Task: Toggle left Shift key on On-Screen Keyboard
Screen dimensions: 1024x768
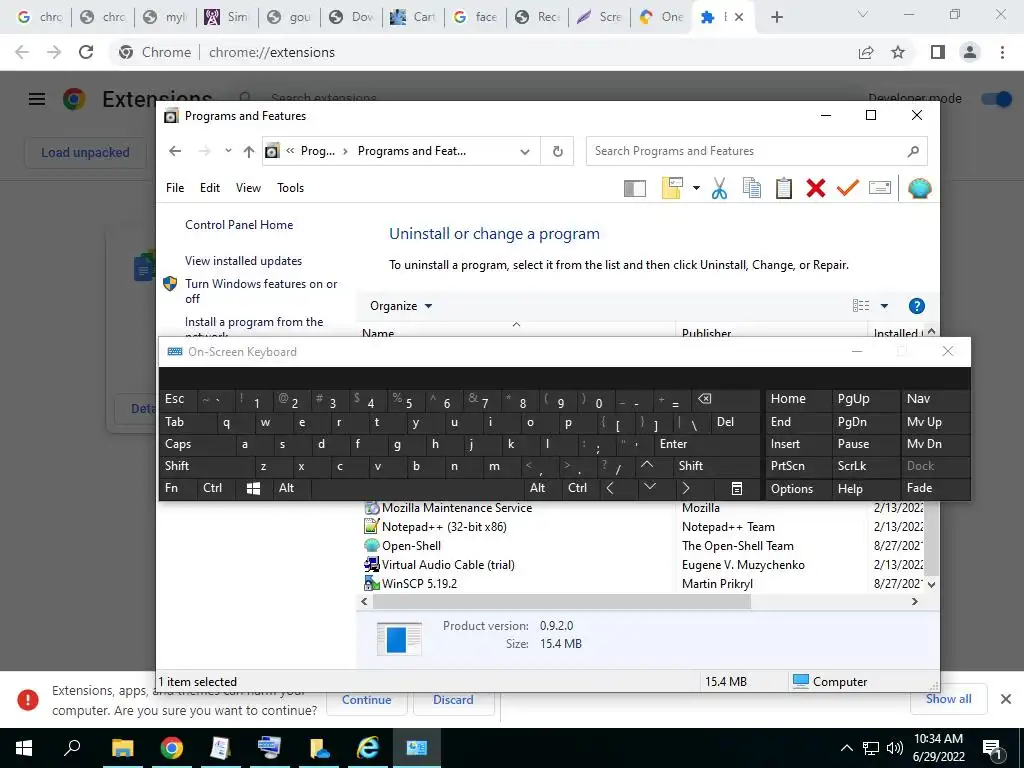Action: point(206,466)
